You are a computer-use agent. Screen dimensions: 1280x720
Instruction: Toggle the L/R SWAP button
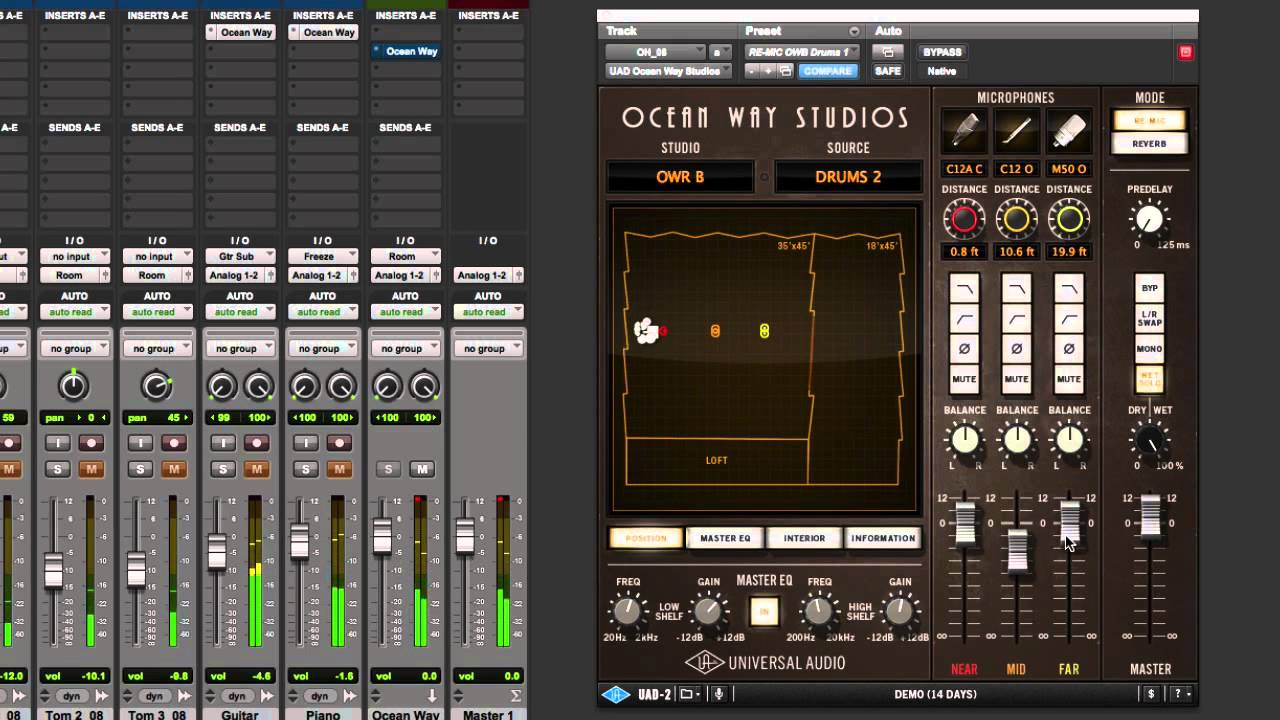coord(1150,319)
